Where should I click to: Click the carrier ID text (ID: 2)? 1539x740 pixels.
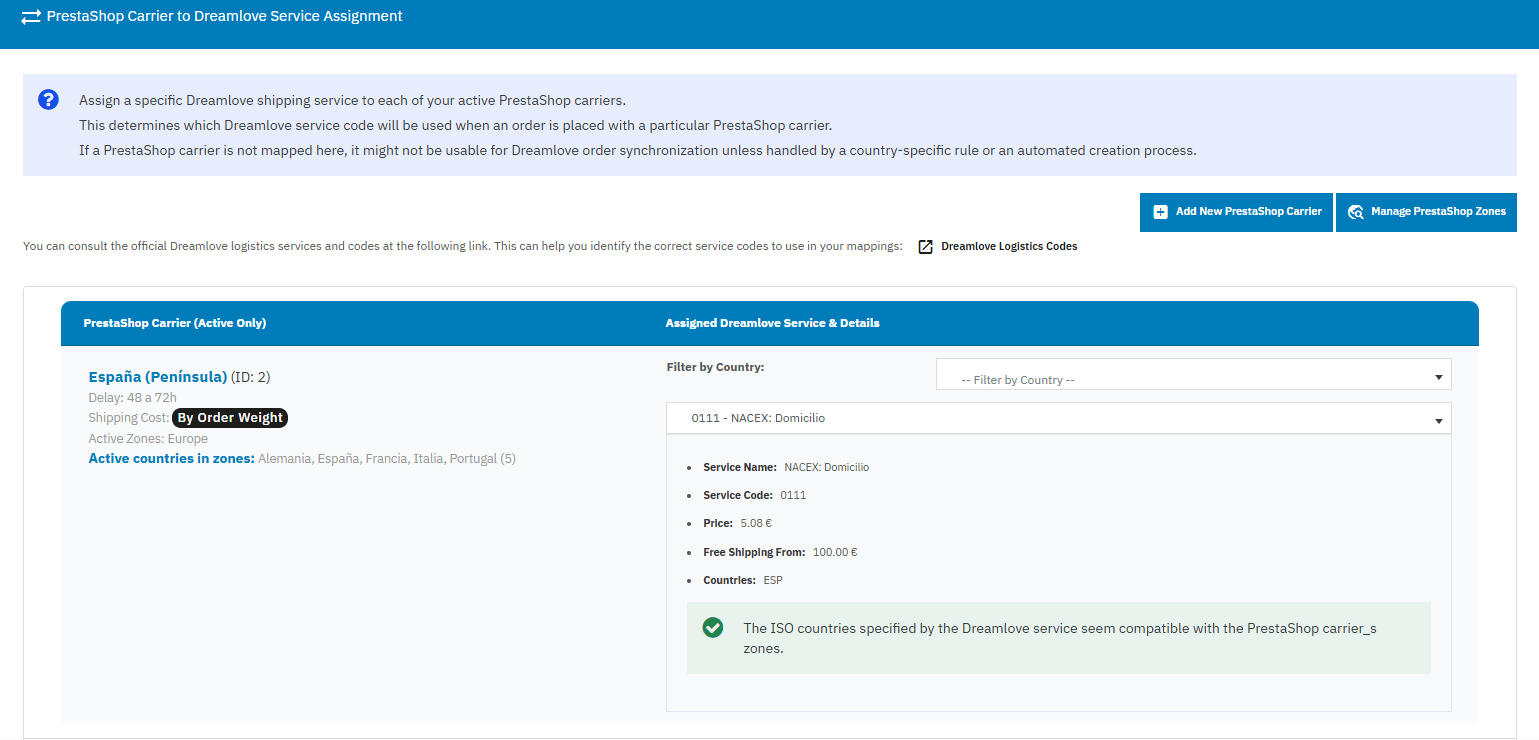pos(251,377)
